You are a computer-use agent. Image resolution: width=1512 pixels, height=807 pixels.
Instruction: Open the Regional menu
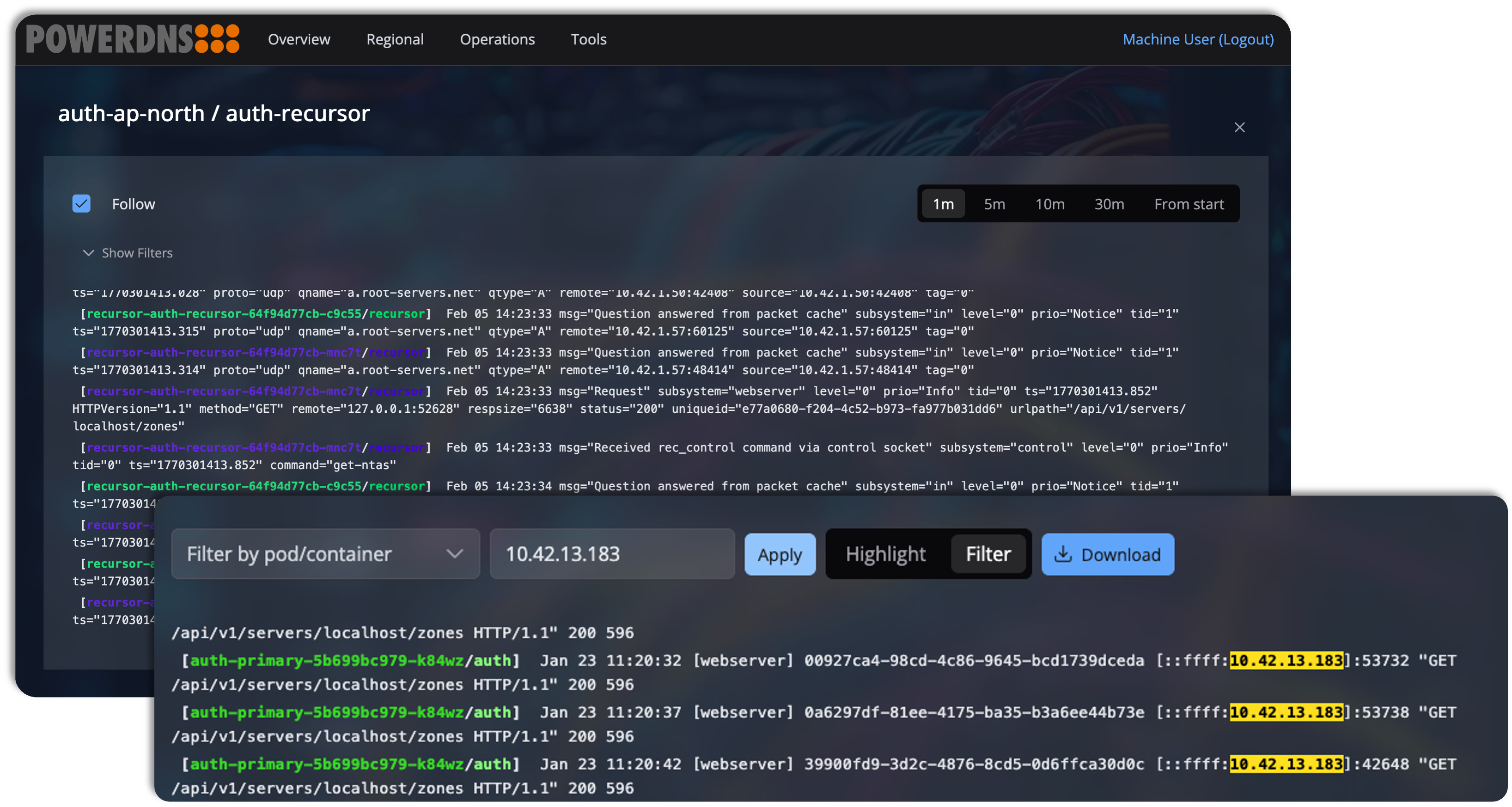(395, 39)
